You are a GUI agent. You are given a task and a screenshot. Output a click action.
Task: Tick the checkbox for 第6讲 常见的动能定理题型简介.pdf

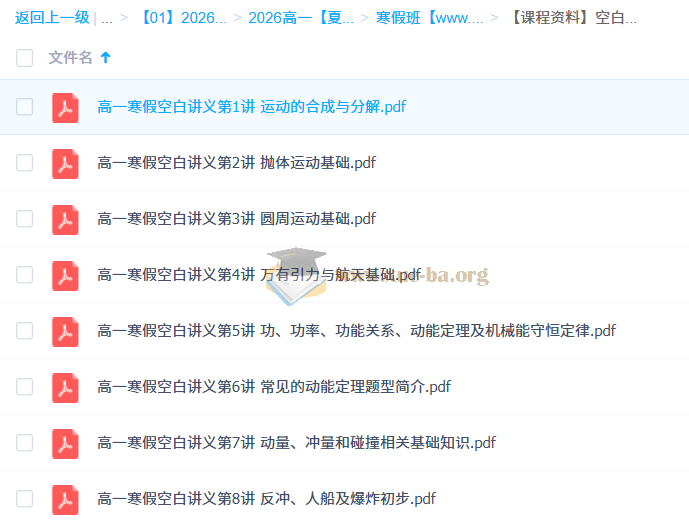pos(25,387)
